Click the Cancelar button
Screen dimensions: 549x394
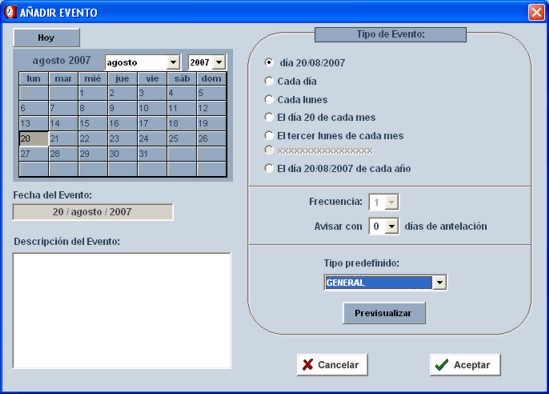(x=332, y=365)
